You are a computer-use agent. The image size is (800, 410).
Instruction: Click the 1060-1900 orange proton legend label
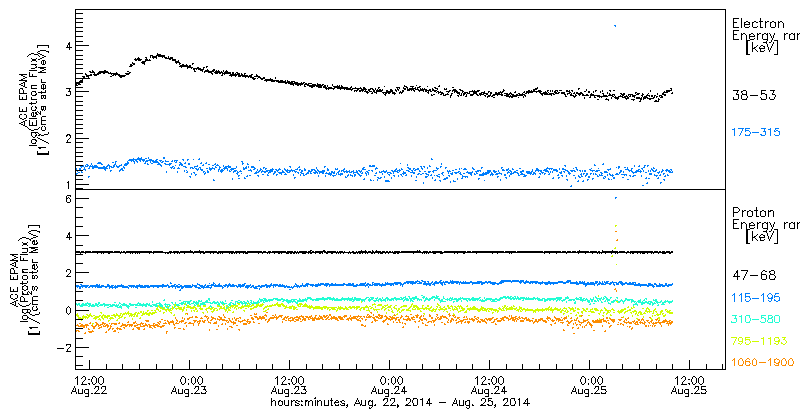762,362
